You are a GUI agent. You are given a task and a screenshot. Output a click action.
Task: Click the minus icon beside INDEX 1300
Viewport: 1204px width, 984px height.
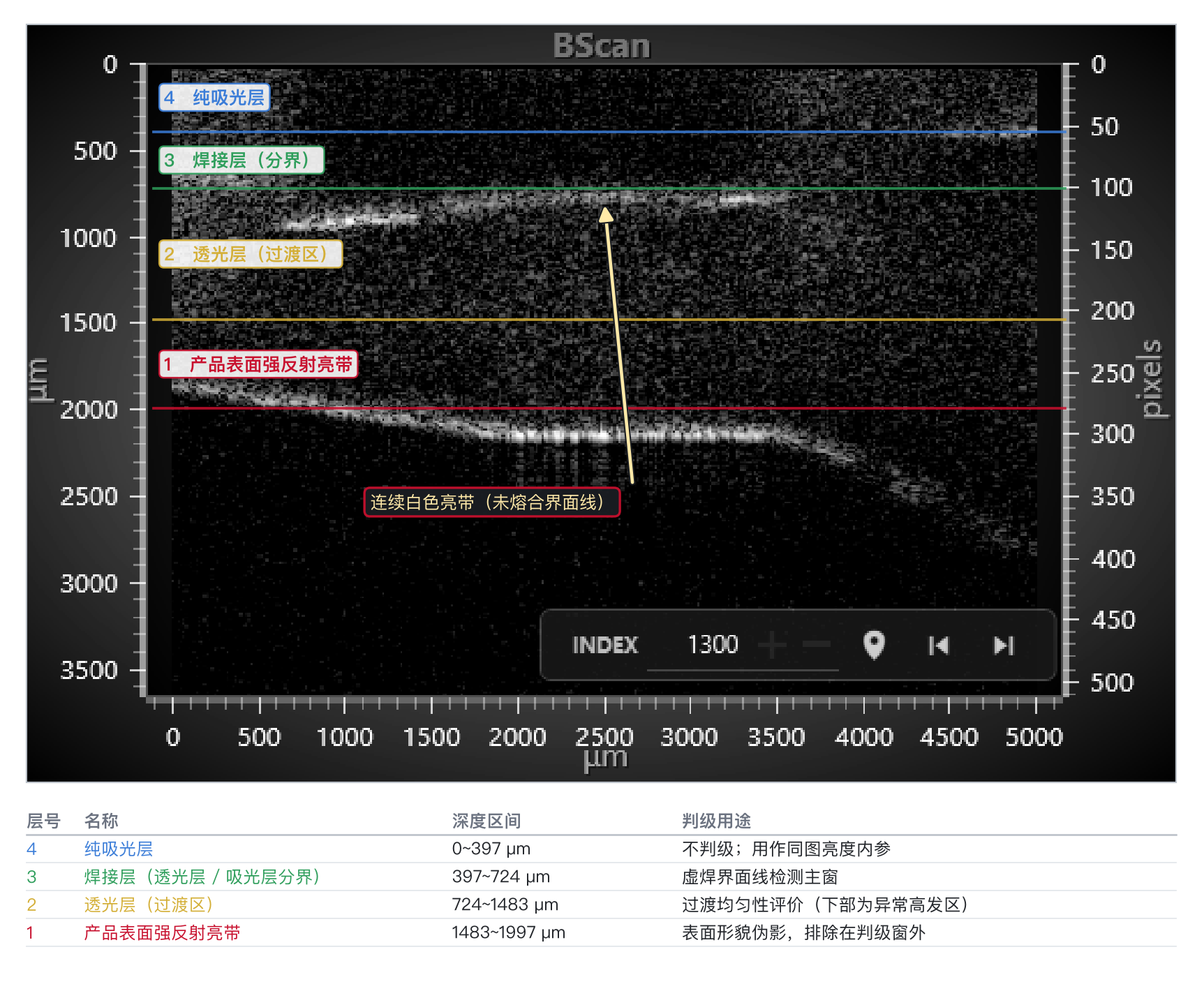coord(816,644)
